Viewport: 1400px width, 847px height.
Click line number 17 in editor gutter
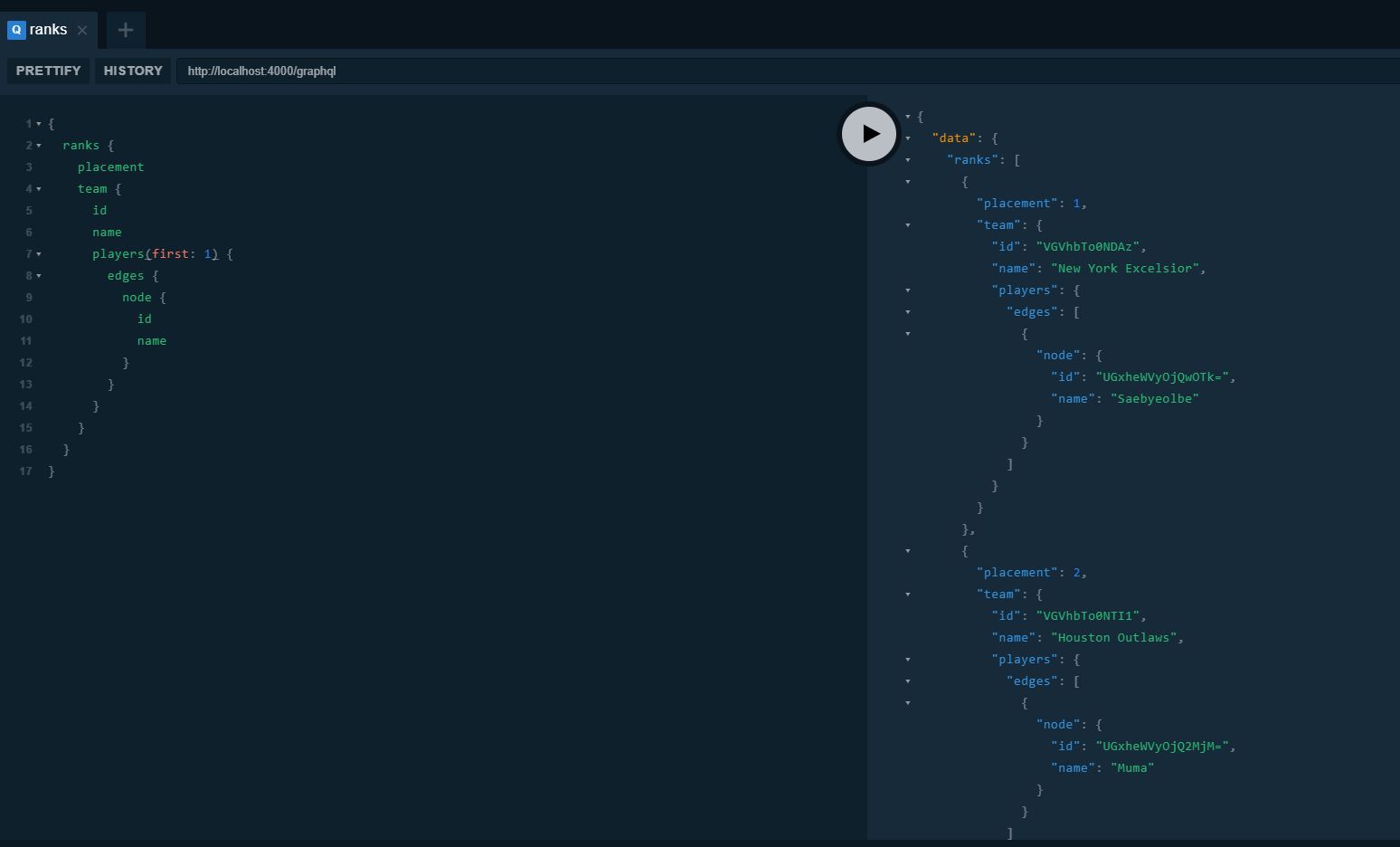[x=25, y=471]
